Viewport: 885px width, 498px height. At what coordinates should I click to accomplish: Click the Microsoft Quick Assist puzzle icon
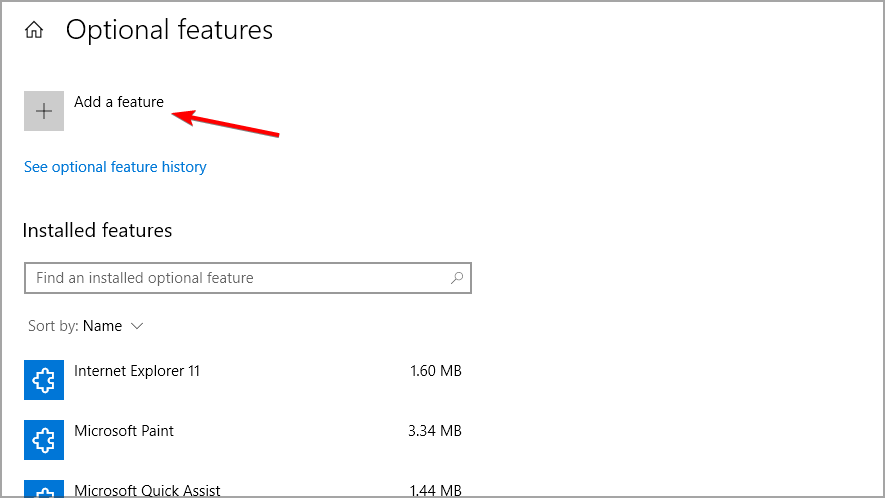coord(44,491)
